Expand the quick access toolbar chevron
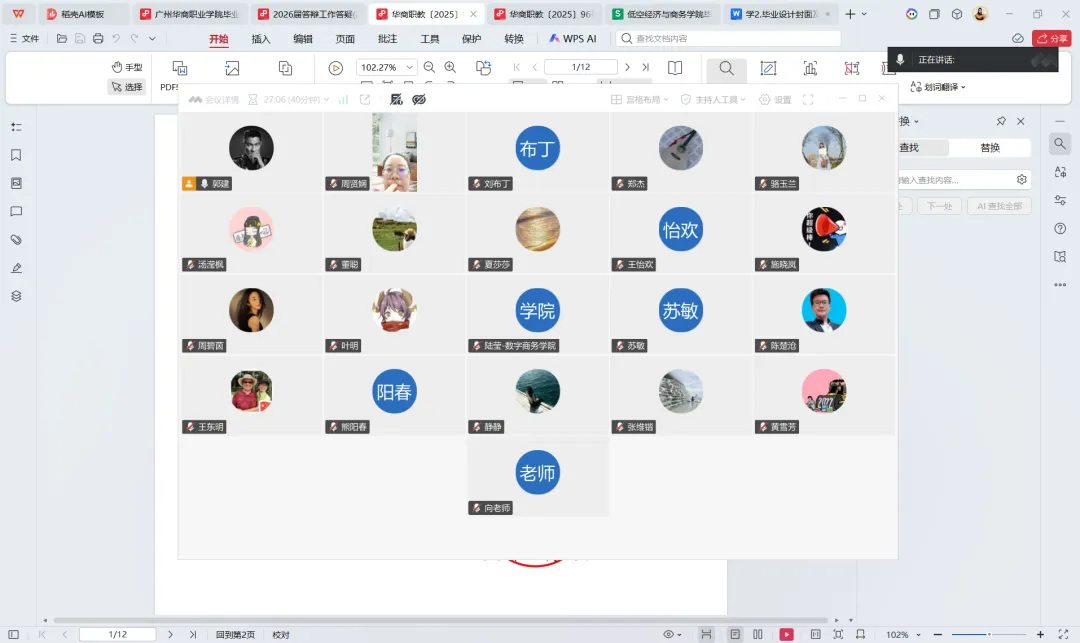 pyautogui.click(x=152, y=39)
